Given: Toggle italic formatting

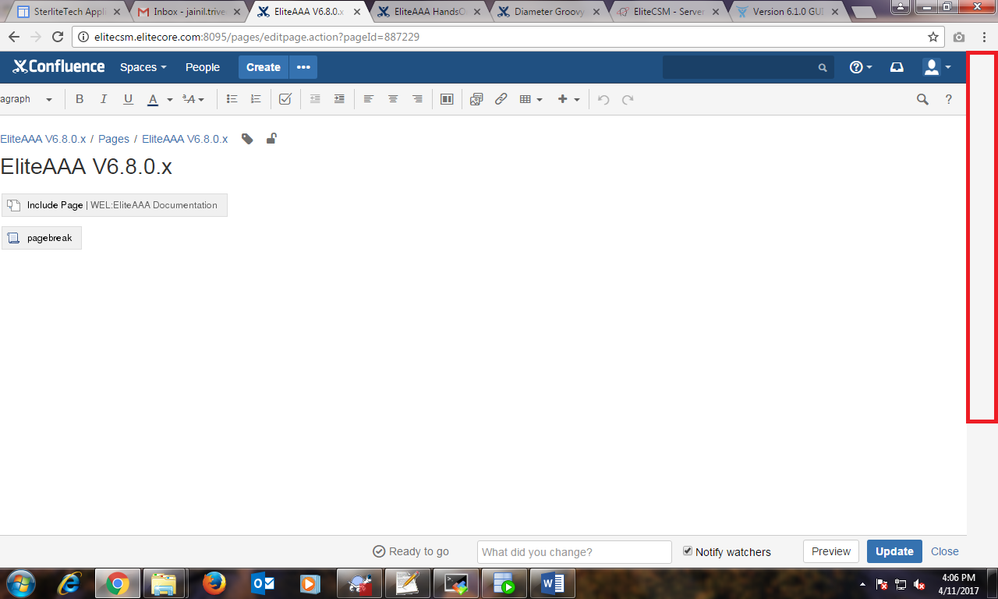Looking at the screenshot, I should (103, 99).
